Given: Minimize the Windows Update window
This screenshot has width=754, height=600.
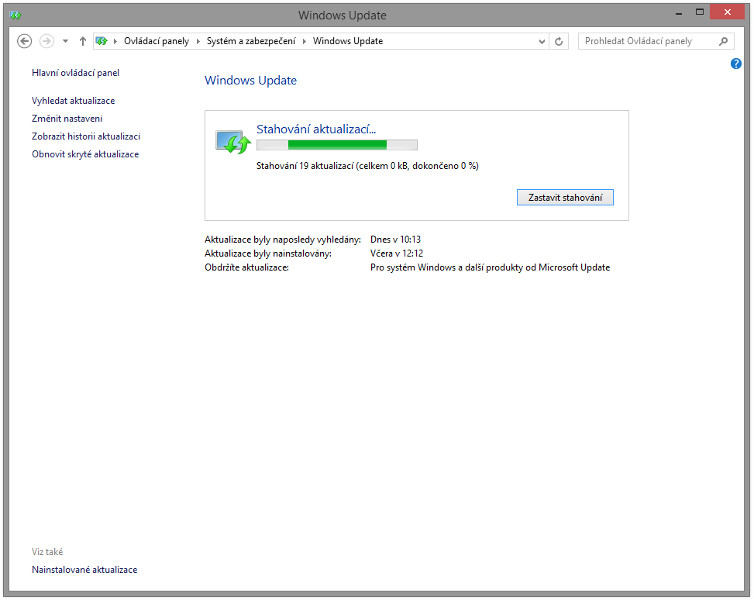Looking at the screenshot, I should tap(679, 13).
